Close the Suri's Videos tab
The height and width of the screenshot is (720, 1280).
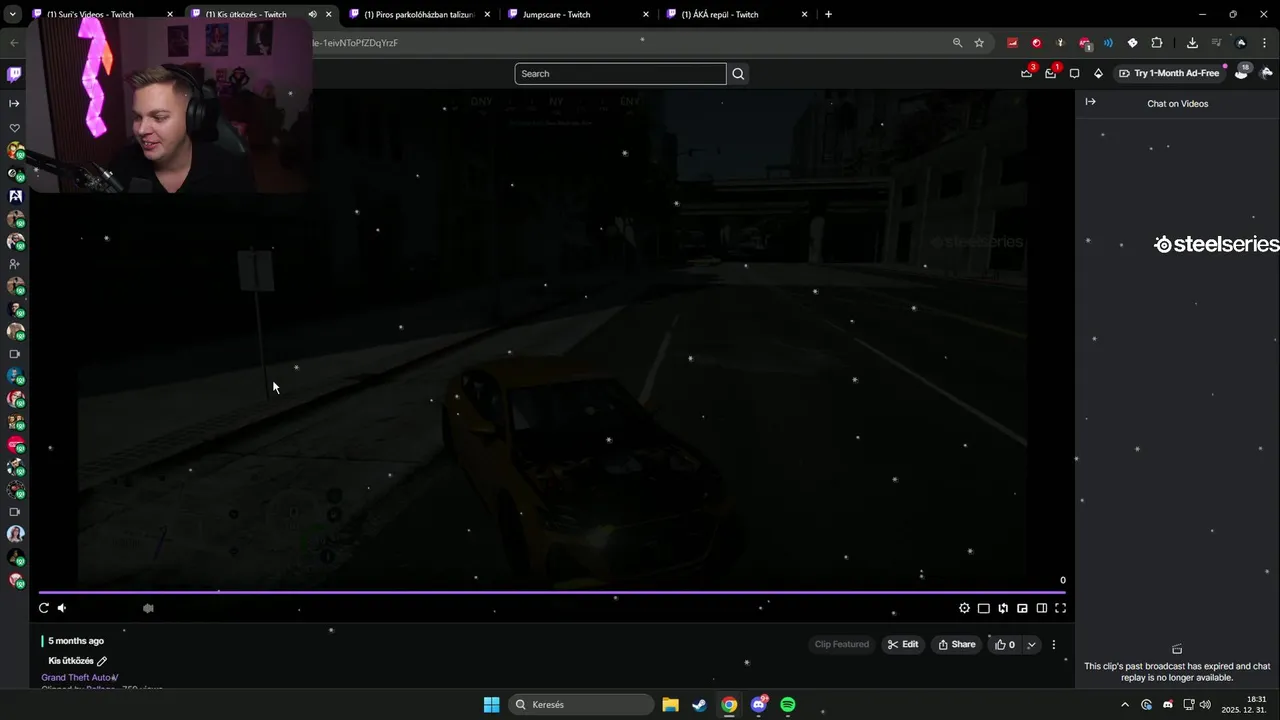(170, 15)
